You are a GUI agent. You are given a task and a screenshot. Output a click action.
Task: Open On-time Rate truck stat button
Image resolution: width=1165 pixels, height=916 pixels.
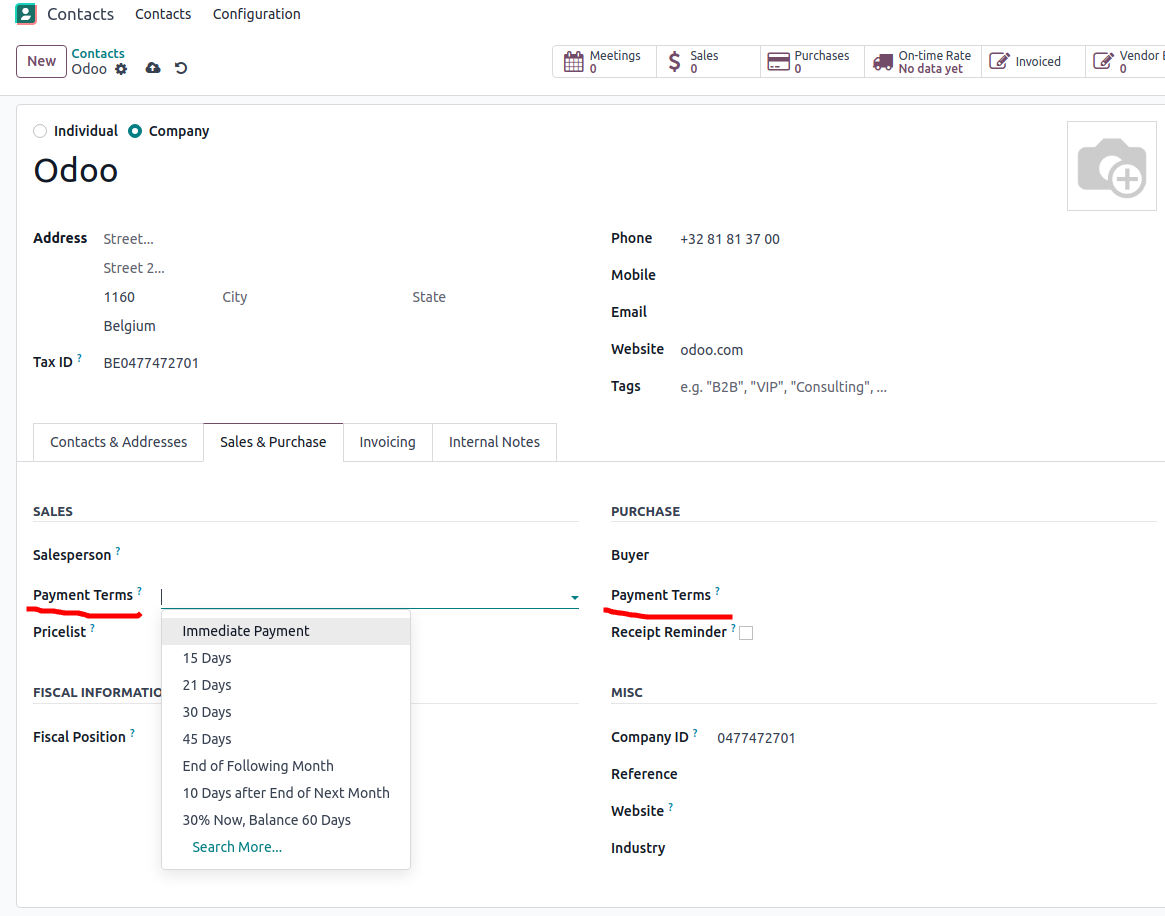coord(923,62)
